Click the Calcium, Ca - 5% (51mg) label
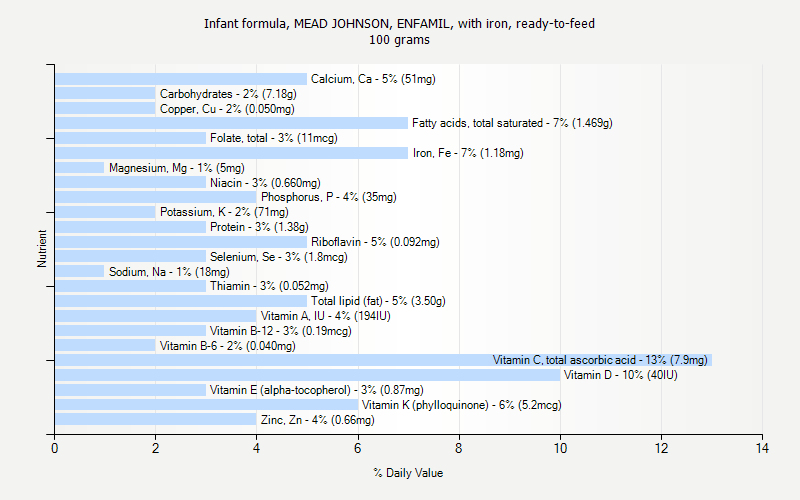The height and width of the screenshot is (500, 800). tap(373, 79)
